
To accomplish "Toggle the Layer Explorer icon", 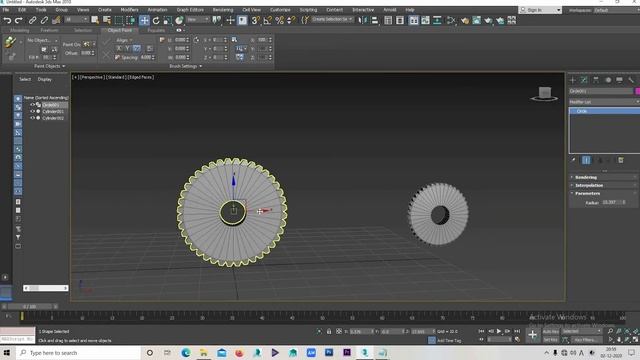I will pos(400,20).
